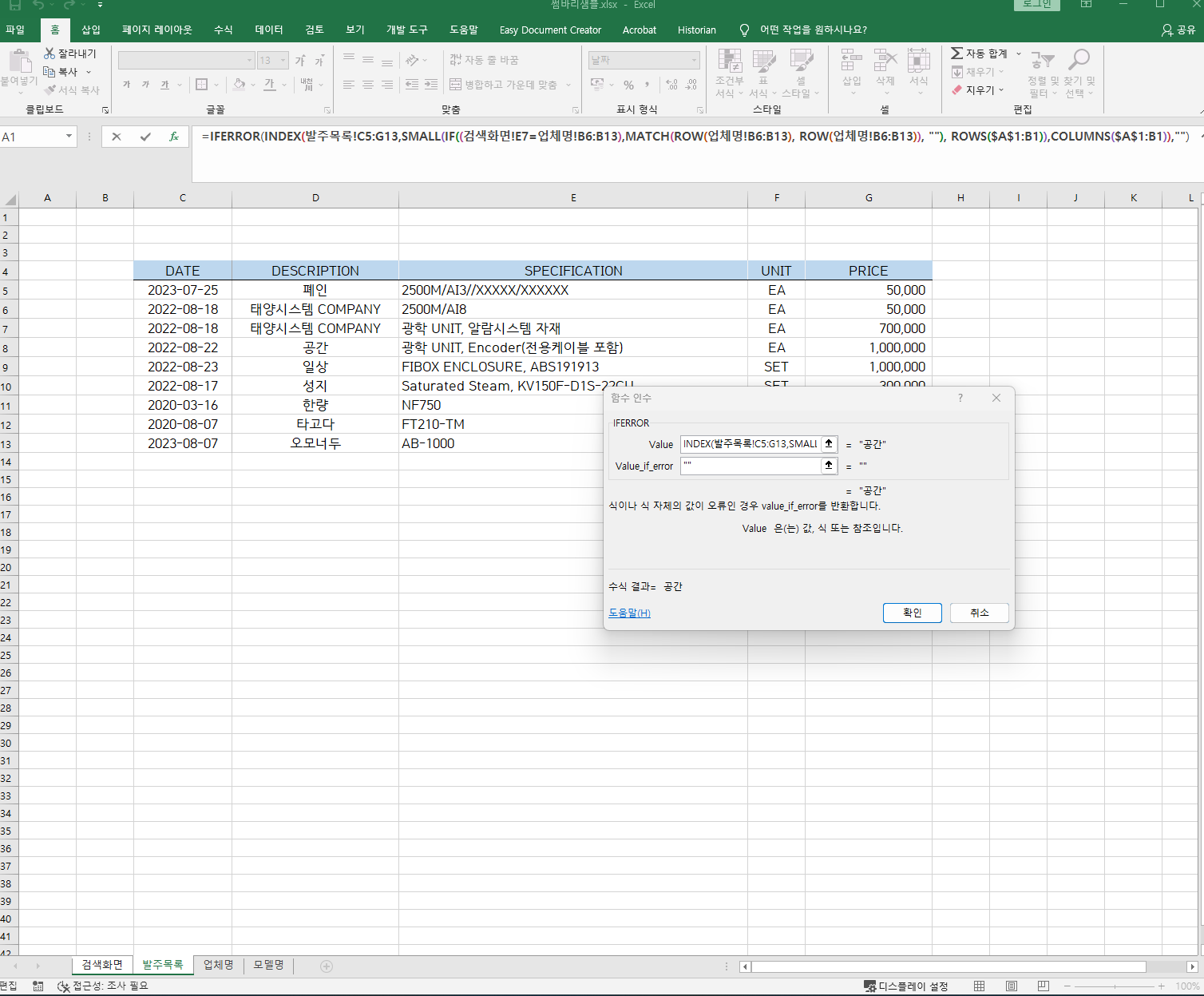This screenshot has height=996, width=1204.
Task: Click the Cut (잘라내기) scissors icon
Action: click(50, 54)
